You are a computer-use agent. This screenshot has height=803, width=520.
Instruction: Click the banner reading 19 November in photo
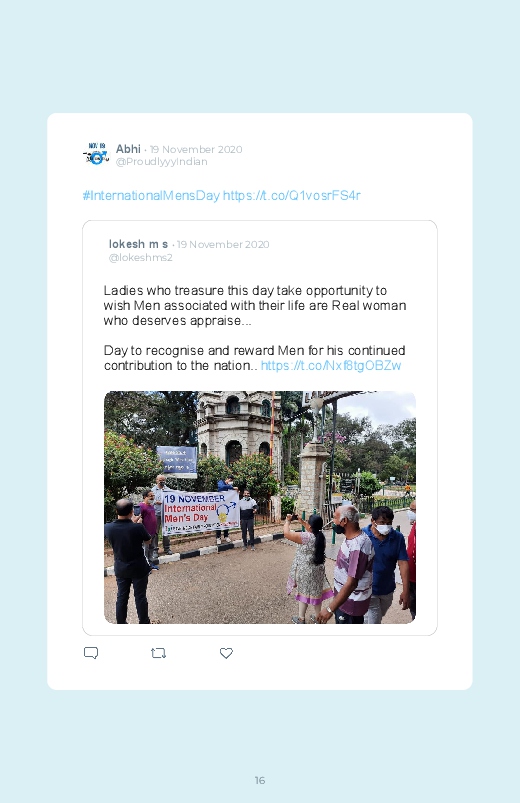[201, 512]
